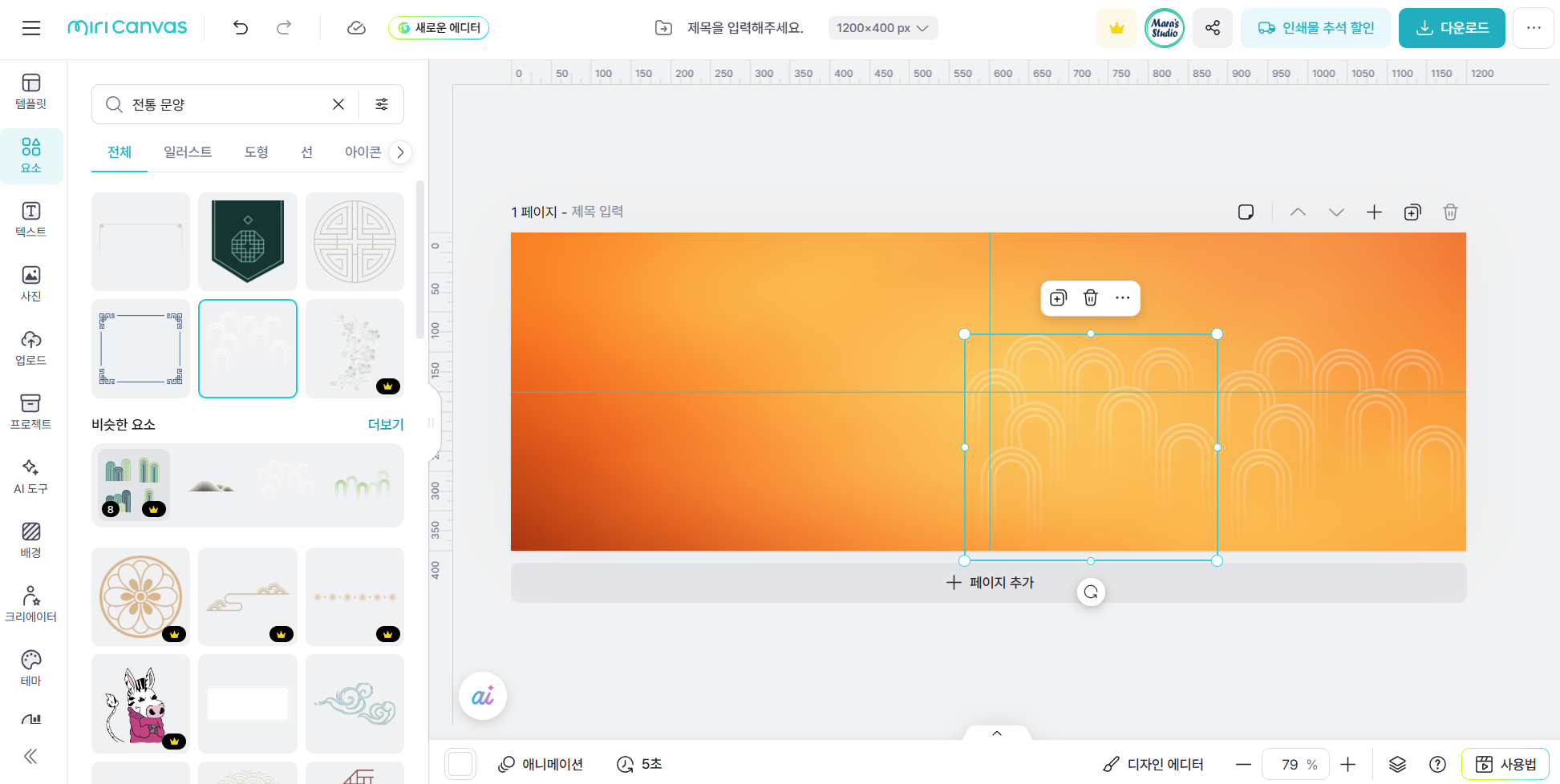This screenshot has width=1560, height=784.
Task: Open the 배경 panel
Action: (x=30, y=539)
